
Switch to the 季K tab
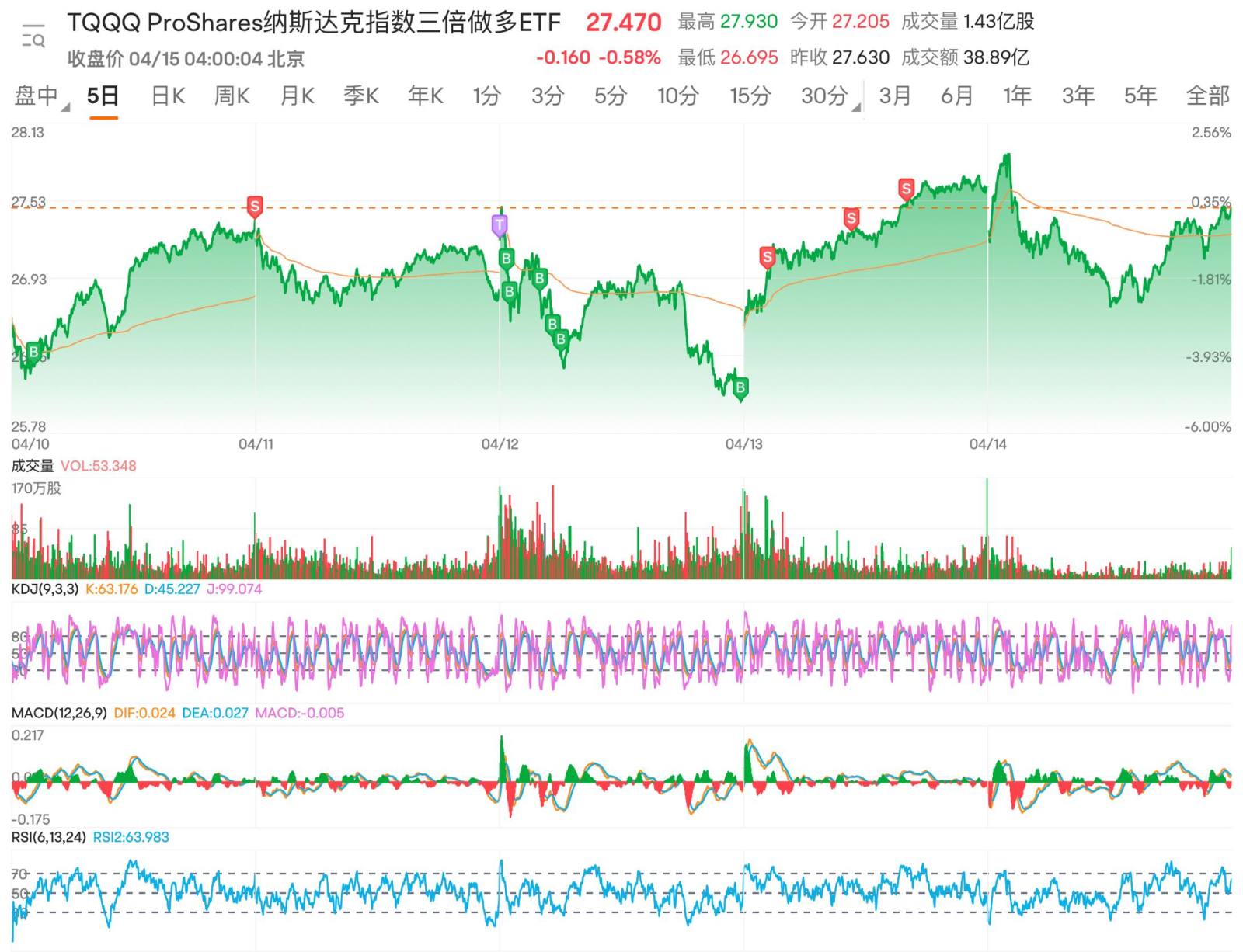tap(361, 96)
